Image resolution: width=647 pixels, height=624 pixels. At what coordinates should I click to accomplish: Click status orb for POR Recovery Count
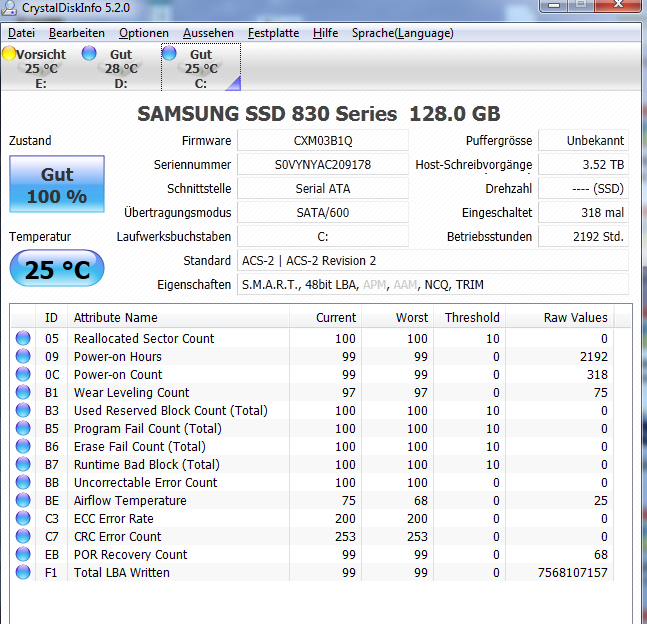(x=23, y=554)
